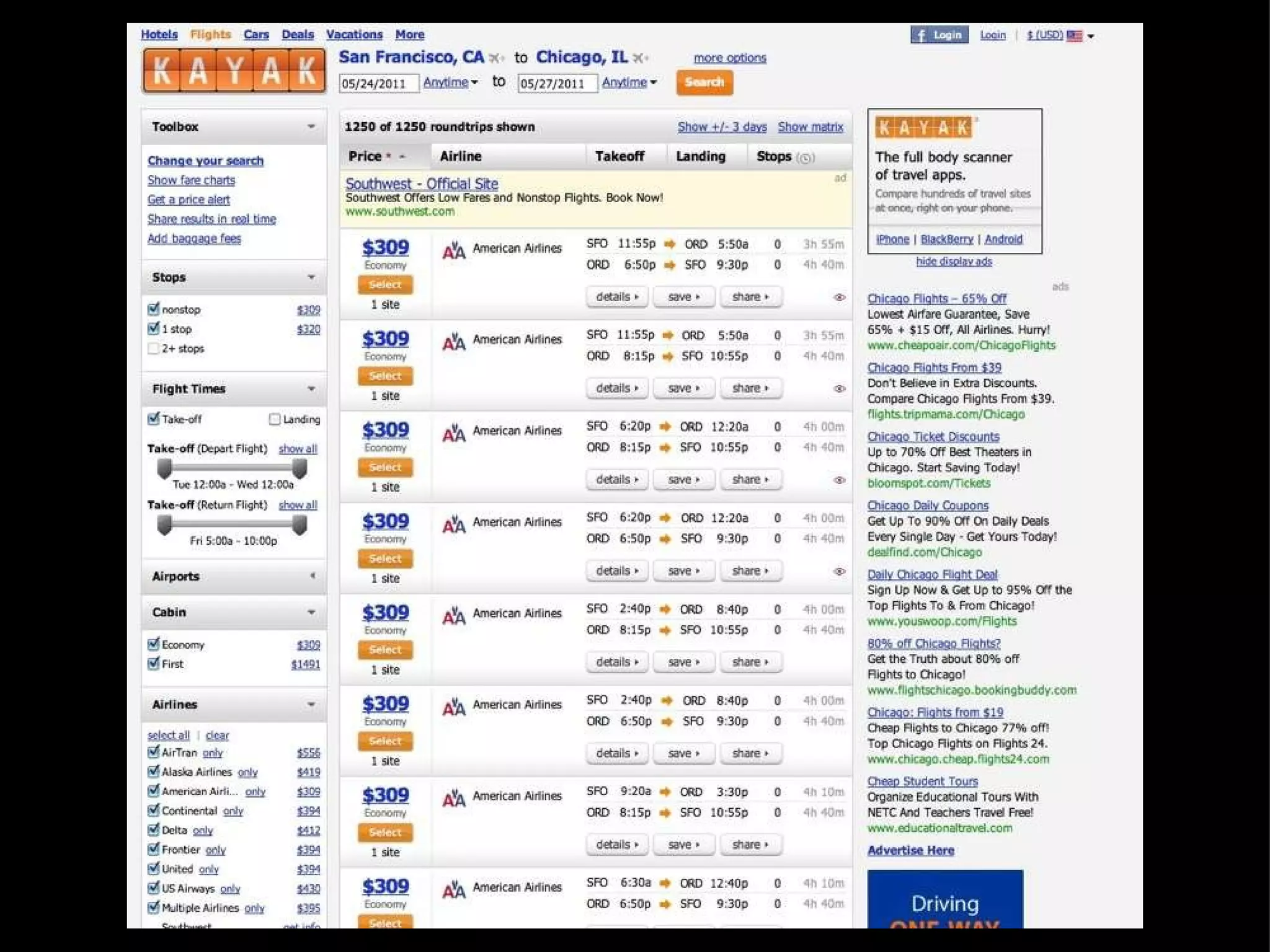Viewport: 1270px width, 952px height.
Task: Click the return date field 05/27/2011
Action: click(557, 84)
